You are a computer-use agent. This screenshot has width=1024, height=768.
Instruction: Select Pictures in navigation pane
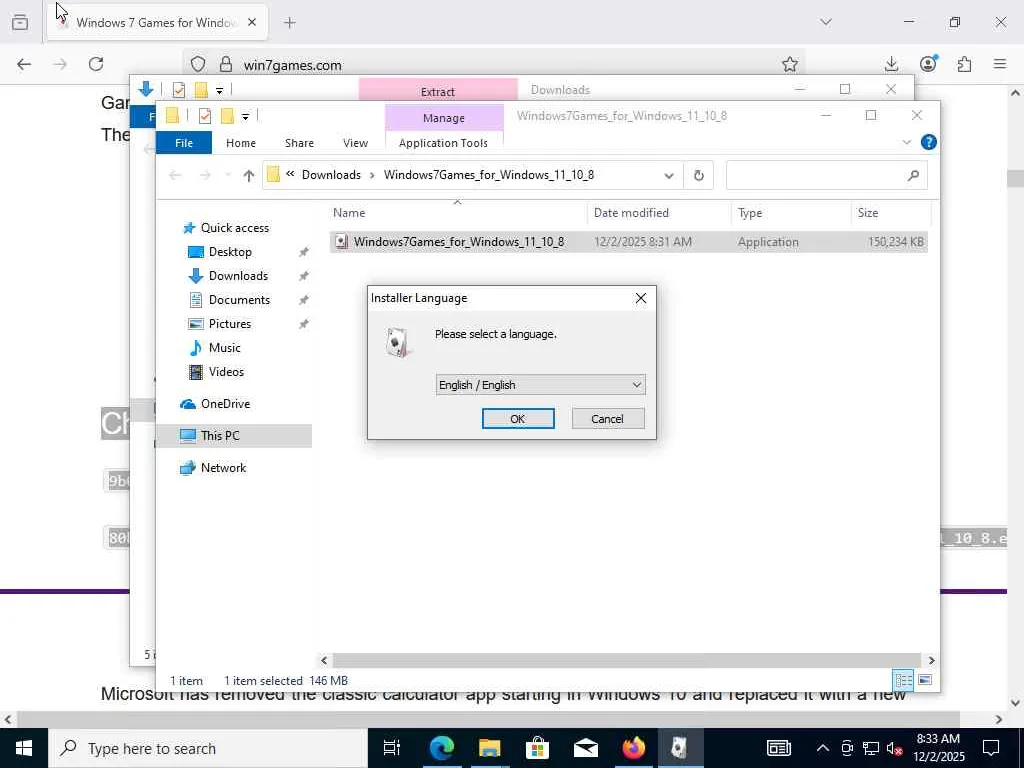(230, 324)
